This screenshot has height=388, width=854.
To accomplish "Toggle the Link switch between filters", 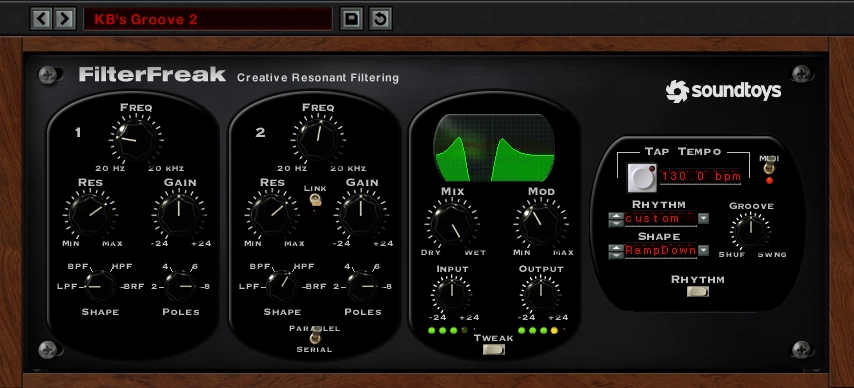I will point(315,200).
